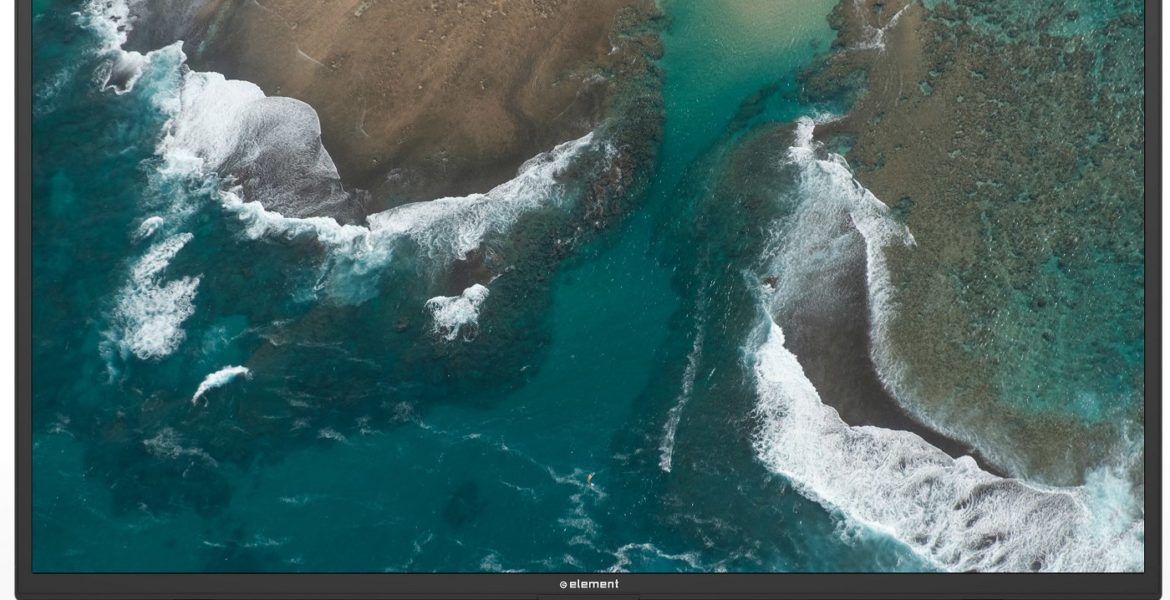Click the small white foam patch mid-channel
Viewport: 1170px width, 600px height.
coord(458,309)
